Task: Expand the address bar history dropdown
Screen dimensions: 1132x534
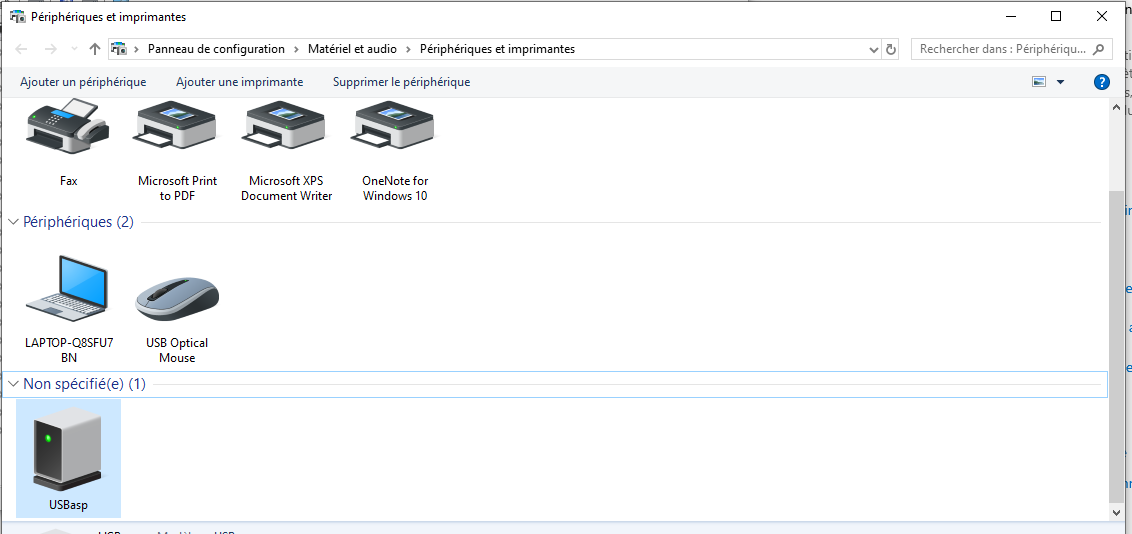Action: click(874, 49)
